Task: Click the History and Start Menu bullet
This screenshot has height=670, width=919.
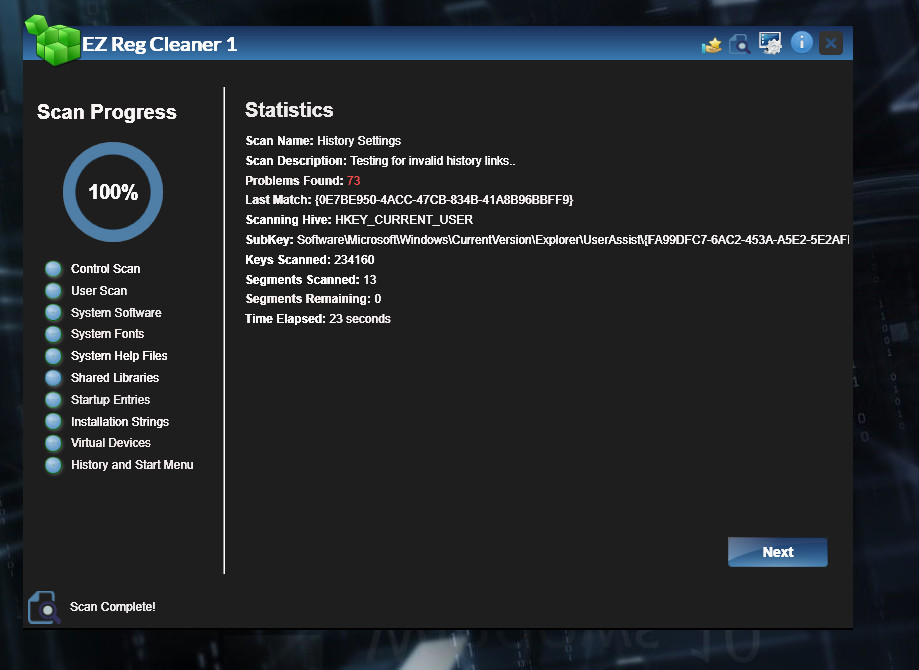Action: (53, 465)
